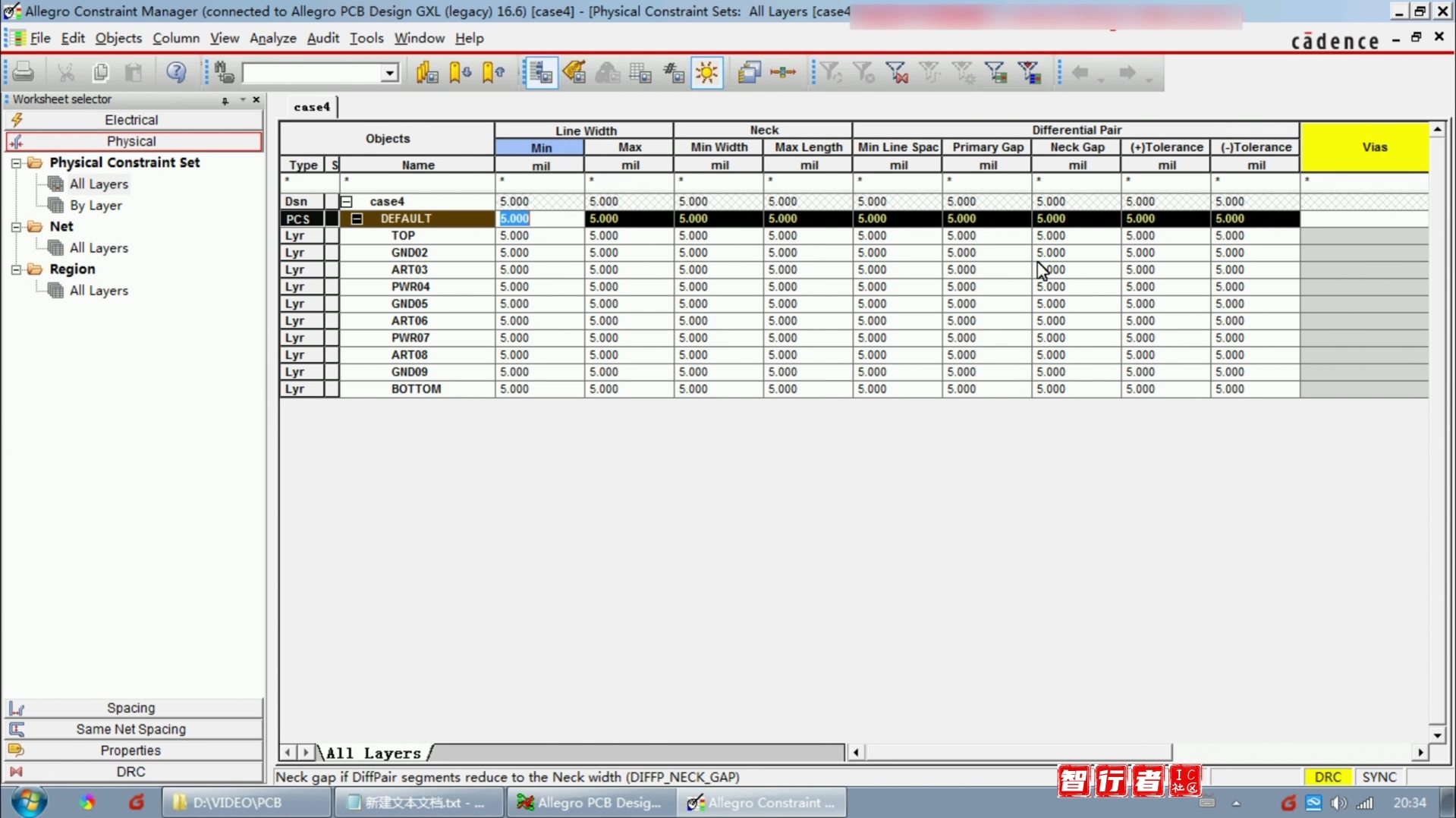Click the stacked windows toolbar icon
This screenshot has width=1456, height=818.
tap(749, 72)
